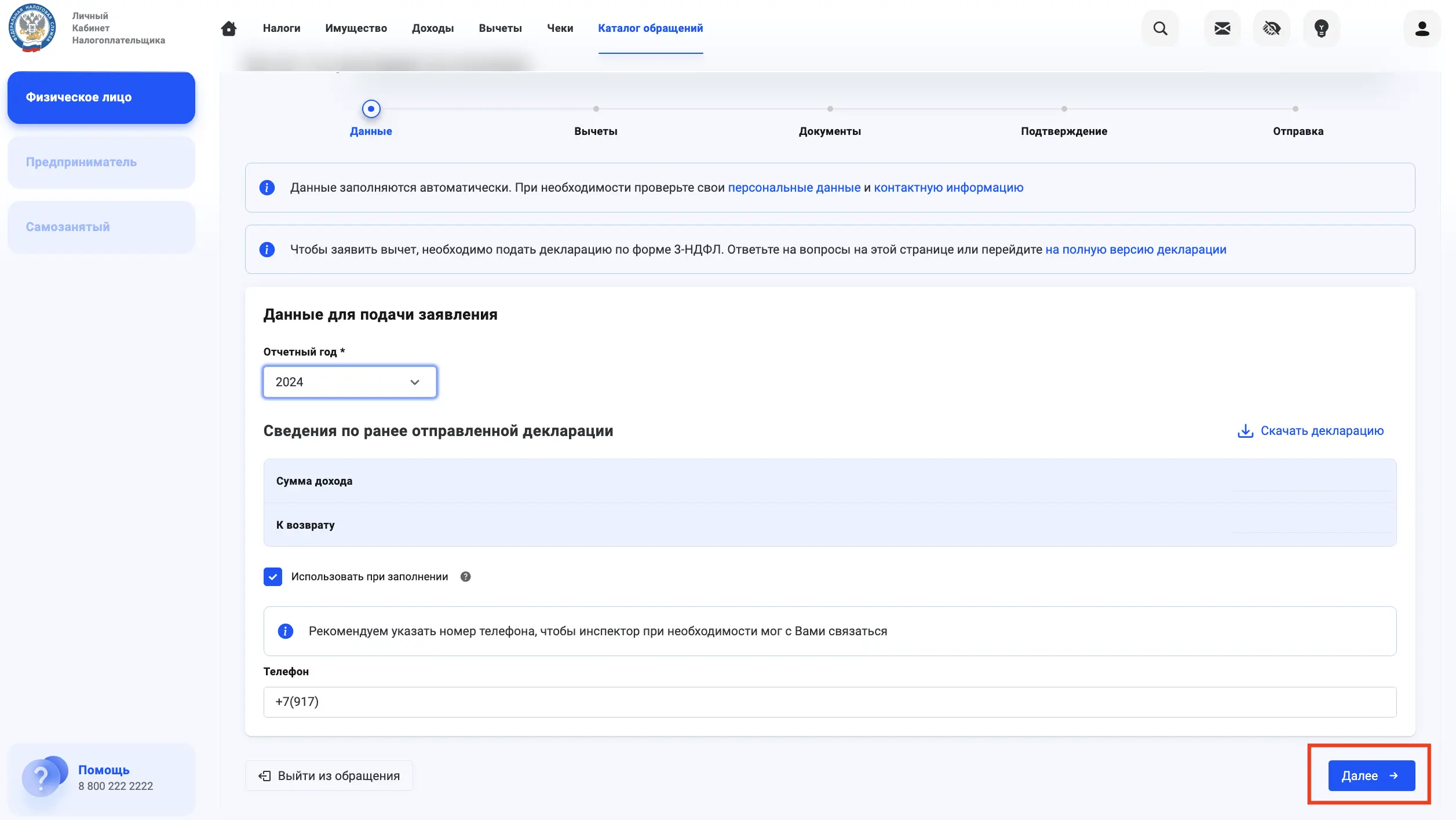
Task: Click the Сумма дохода row
Action: click(x=830, y=481)
